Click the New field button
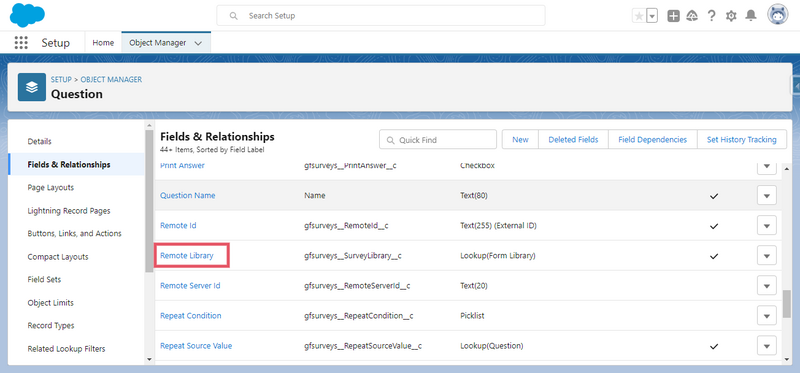This screenshot has height=373, width=800. pos(520,139)
